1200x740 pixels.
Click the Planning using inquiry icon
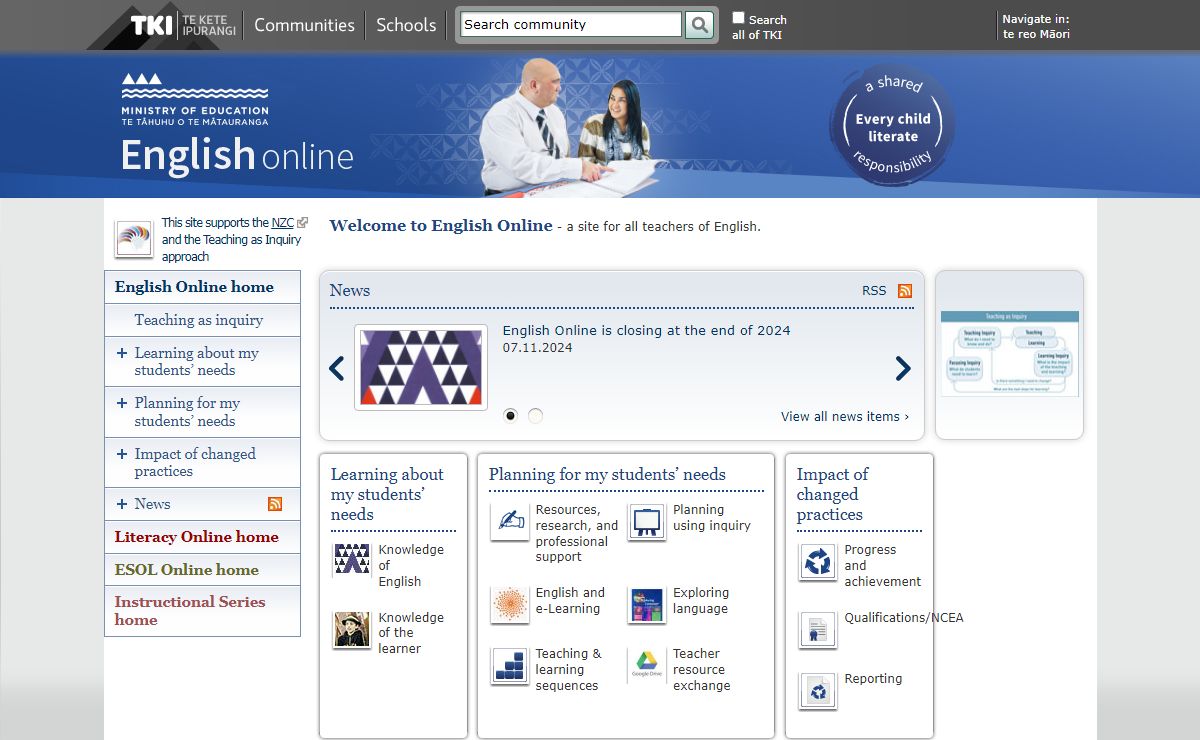point(647,521)
